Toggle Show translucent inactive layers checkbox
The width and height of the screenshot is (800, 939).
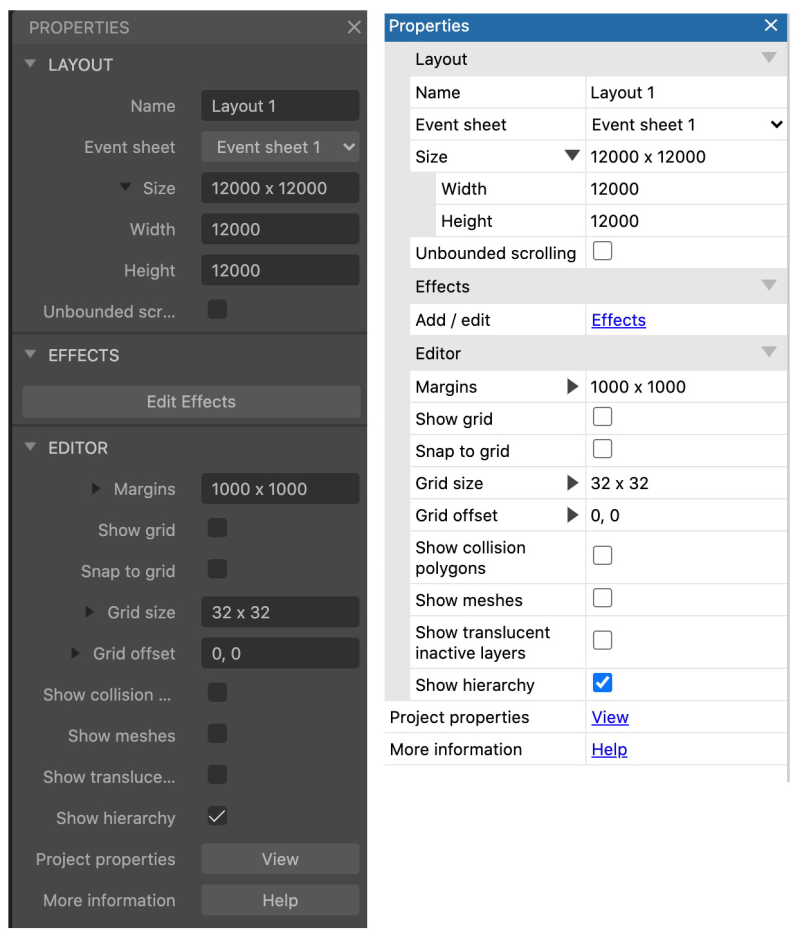point(602,640)
